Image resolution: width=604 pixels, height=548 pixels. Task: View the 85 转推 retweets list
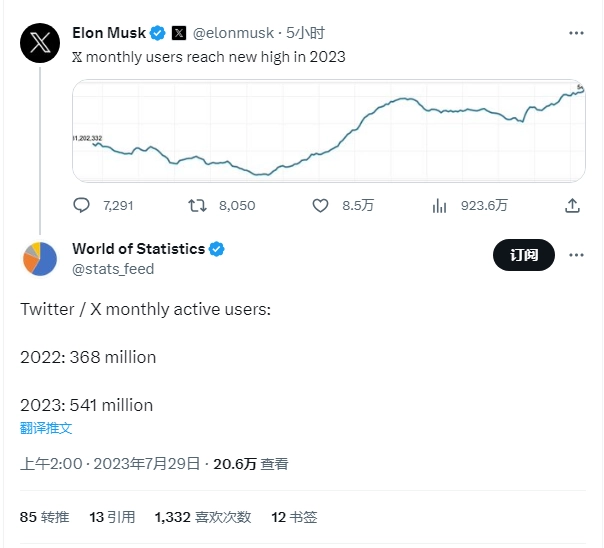pos(44,517)
